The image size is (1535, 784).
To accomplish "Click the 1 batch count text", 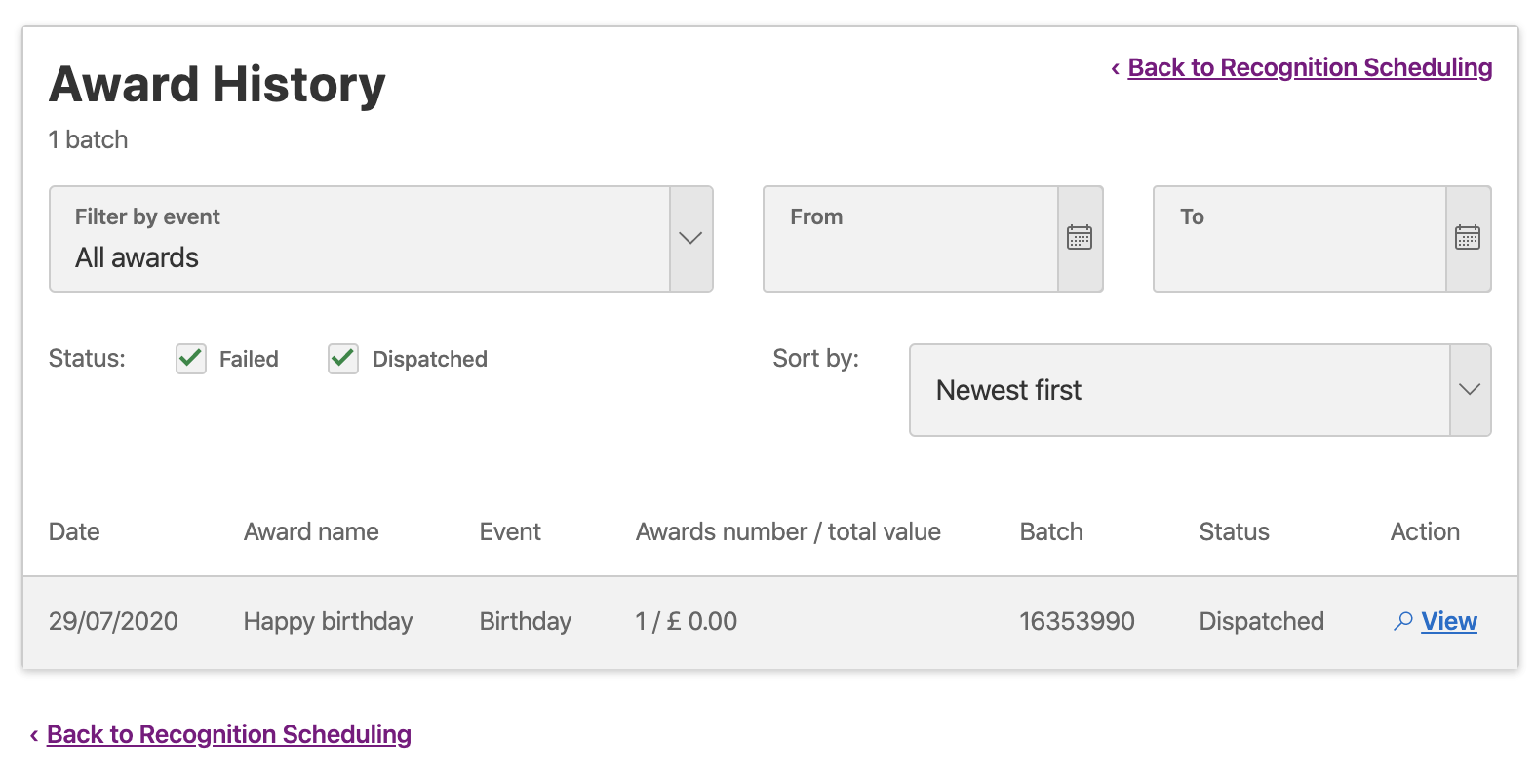I will [x=89, y=139].
